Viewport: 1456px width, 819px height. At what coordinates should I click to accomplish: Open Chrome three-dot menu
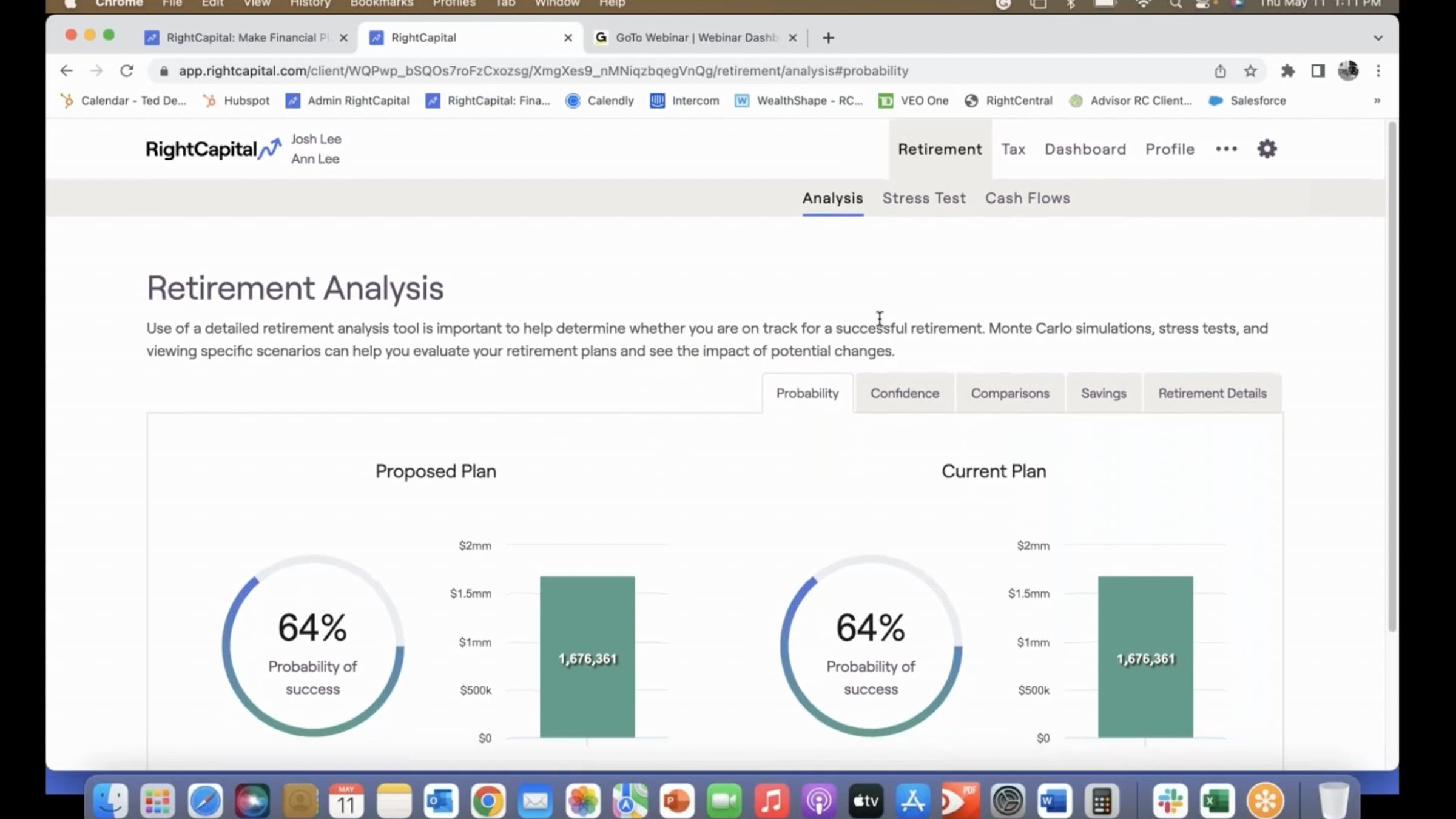(1378, 71)
